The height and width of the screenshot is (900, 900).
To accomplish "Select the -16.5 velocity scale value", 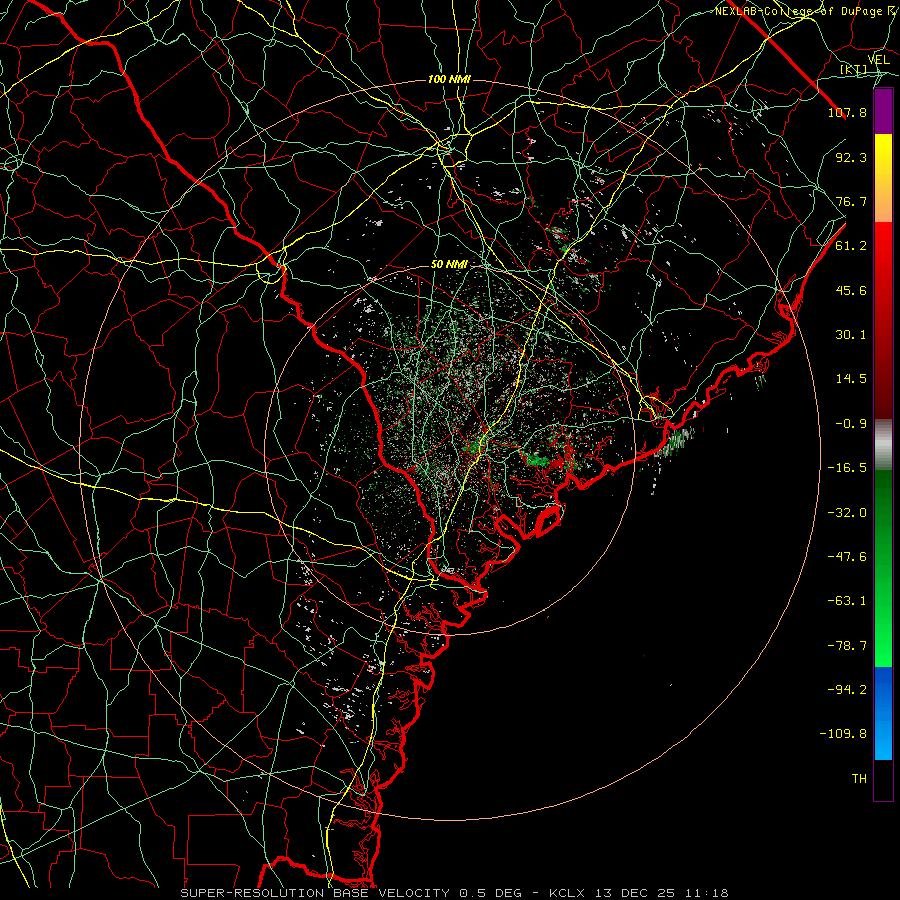I will click(x=847, y=468).
